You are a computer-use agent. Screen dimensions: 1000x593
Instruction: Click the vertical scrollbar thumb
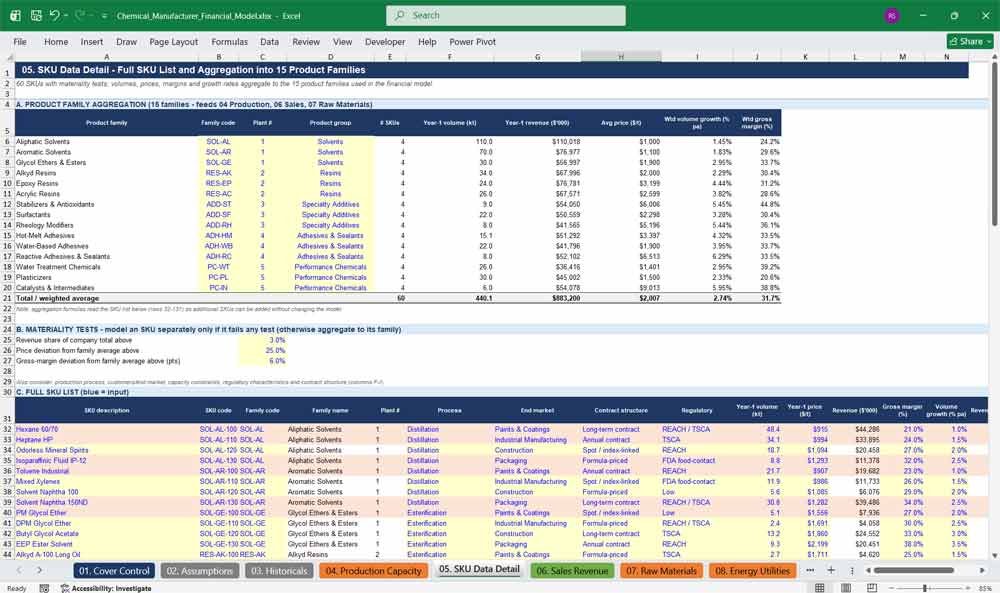pyautogui.click(x=994, y=147)
